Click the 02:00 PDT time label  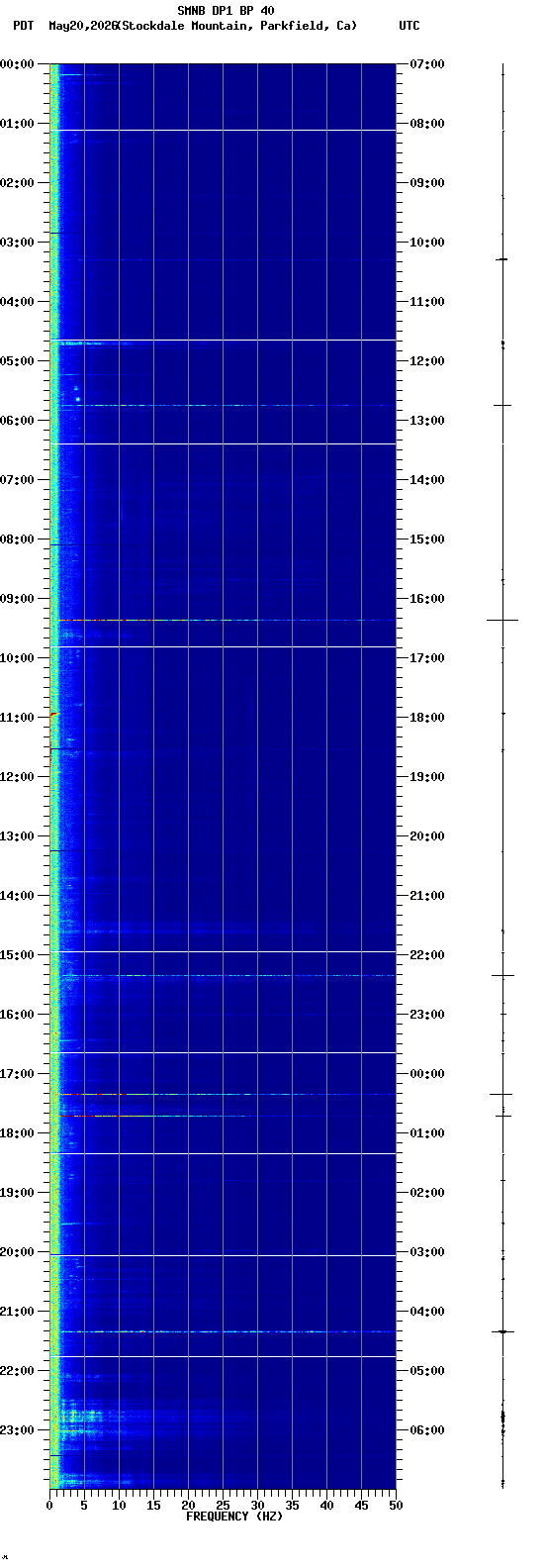(17, 183)
